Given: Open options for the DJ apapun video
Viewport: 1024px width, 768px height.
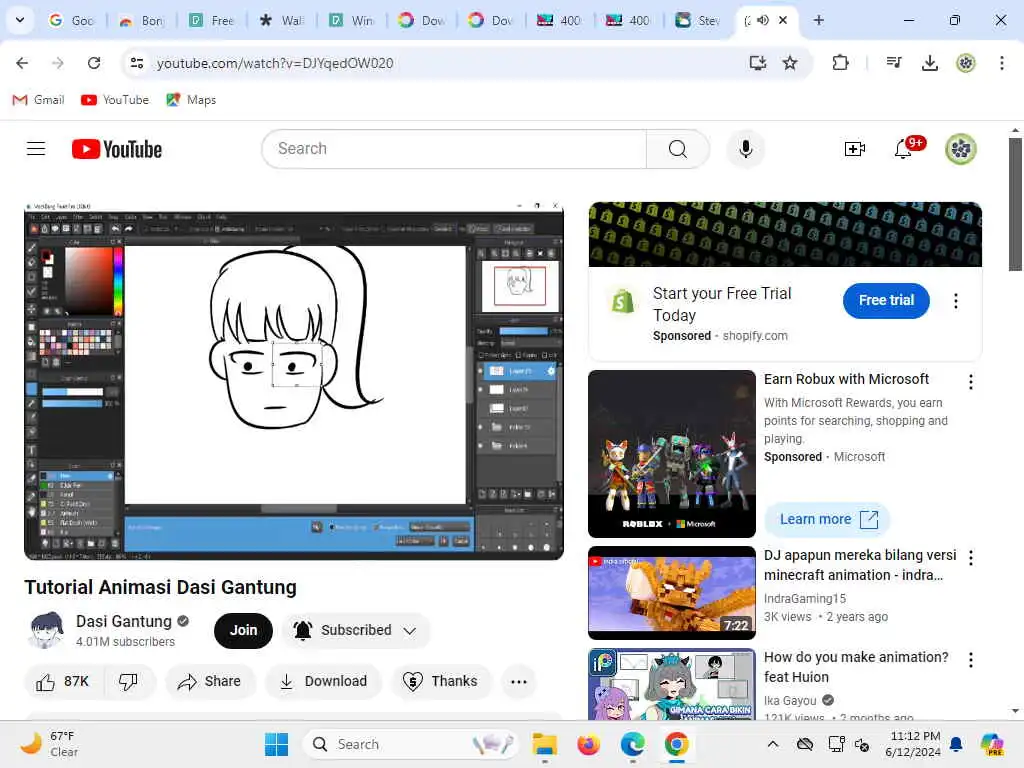Looking at the screenshot, I should 970,558.
